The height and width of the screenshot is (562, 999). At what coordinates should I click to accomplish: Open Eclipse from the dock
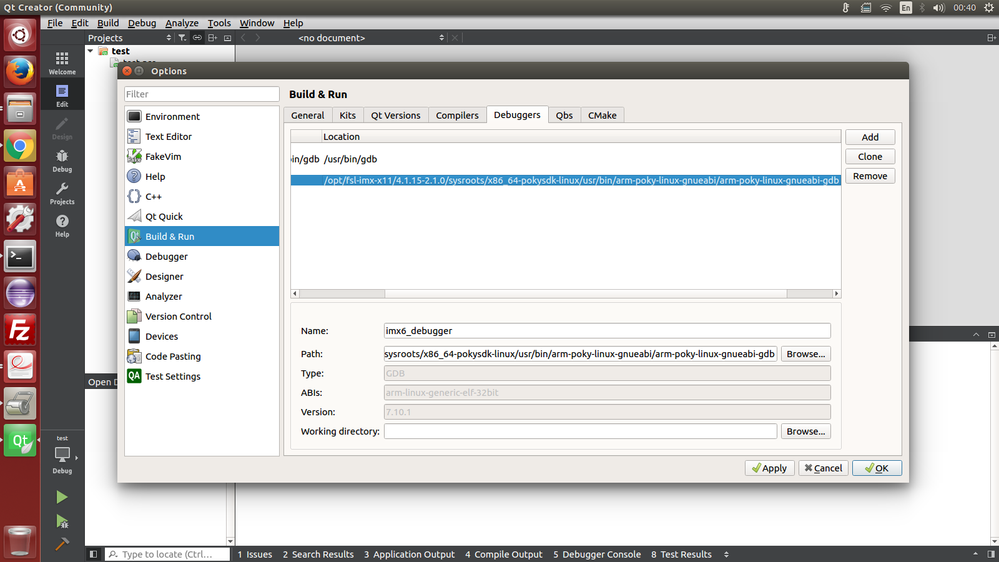point(20,294)
